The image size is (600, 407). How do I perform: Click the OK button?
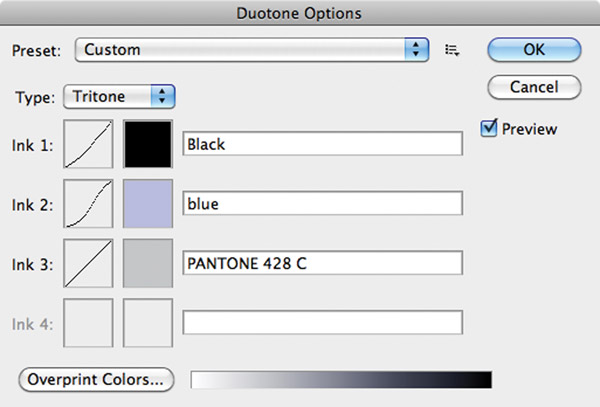pos(534,49)
